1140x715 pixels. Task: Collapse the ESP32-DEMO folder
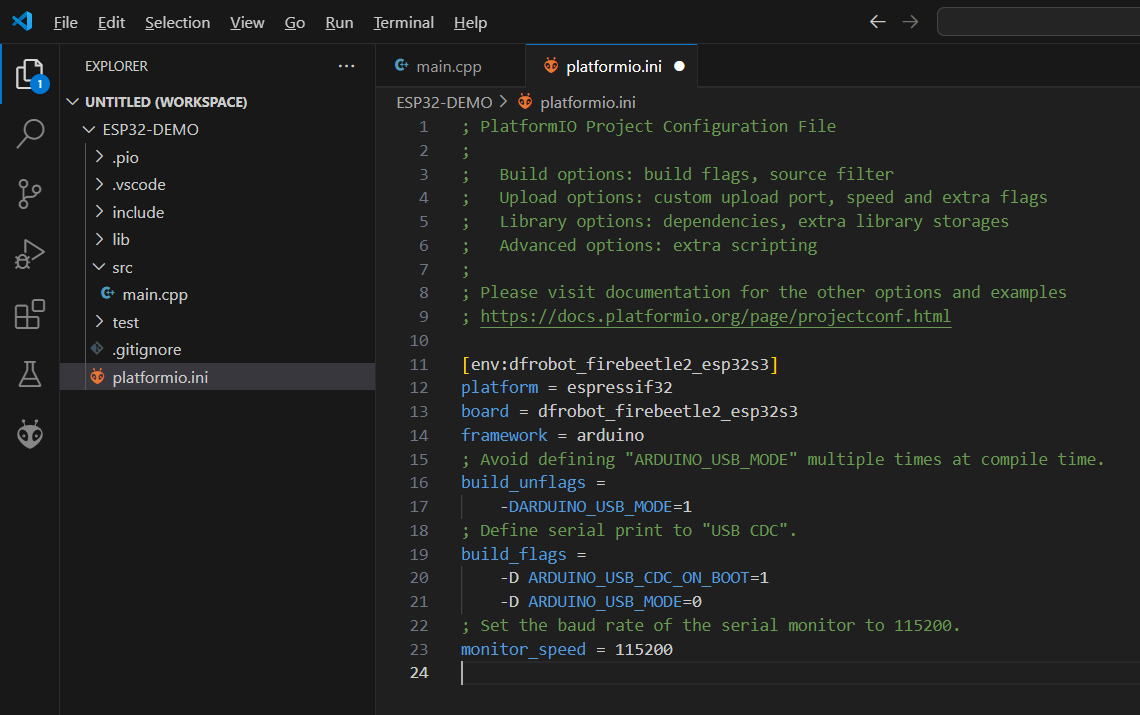[150, 130]
